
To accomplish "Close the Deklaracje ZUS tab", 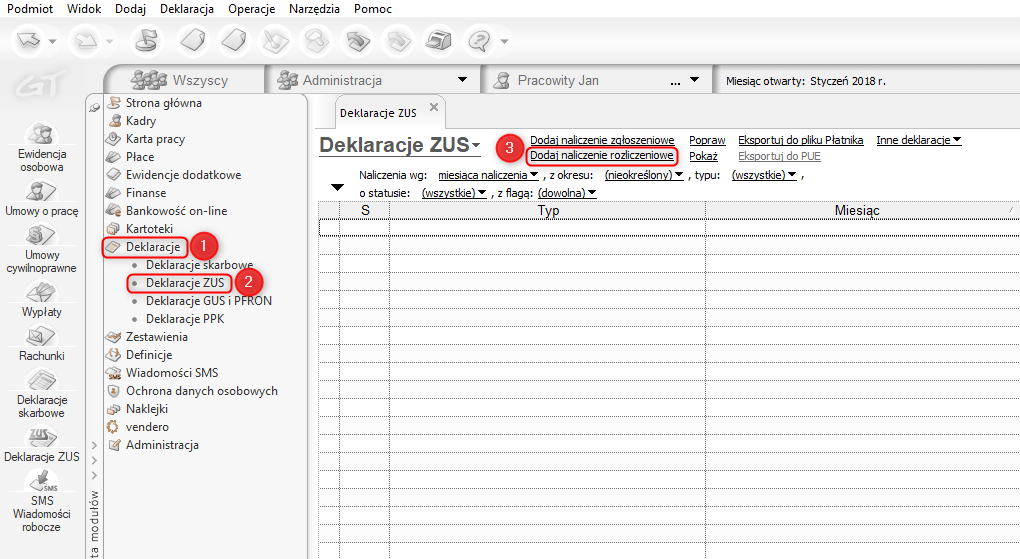I will click(433, 107).
